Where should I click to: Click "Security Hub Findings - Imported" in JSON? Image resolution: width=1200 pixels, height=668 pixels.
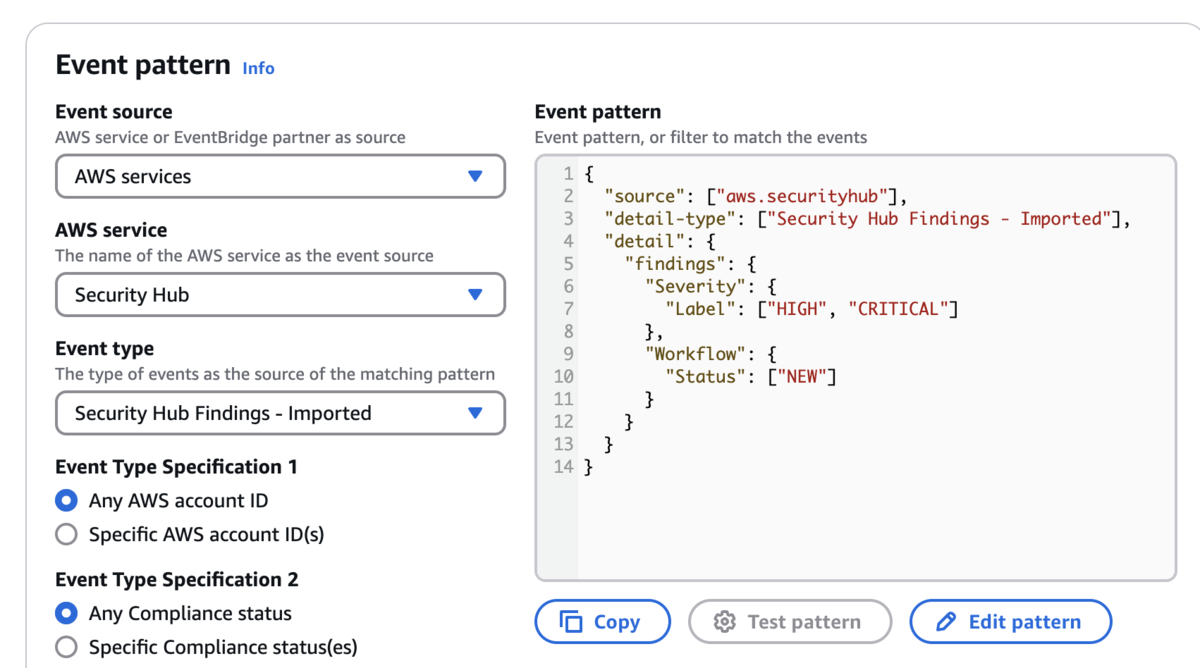pyautogui.click(x=938, y=219)
